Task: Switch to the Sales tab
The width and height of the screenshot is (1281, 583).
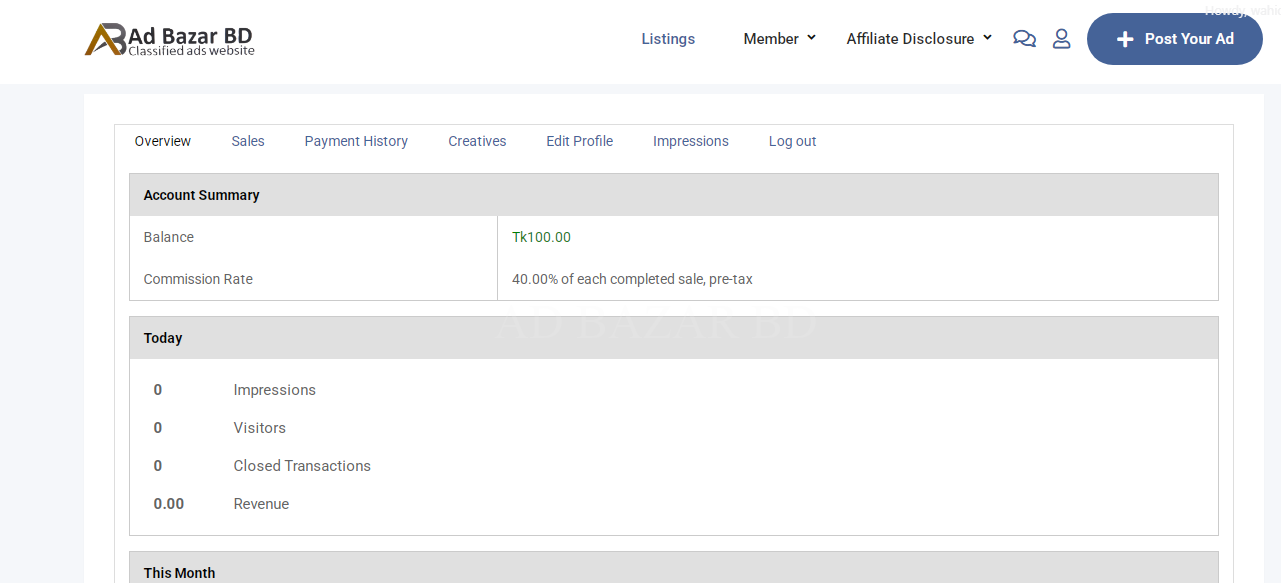Action: tap(248, 141)
